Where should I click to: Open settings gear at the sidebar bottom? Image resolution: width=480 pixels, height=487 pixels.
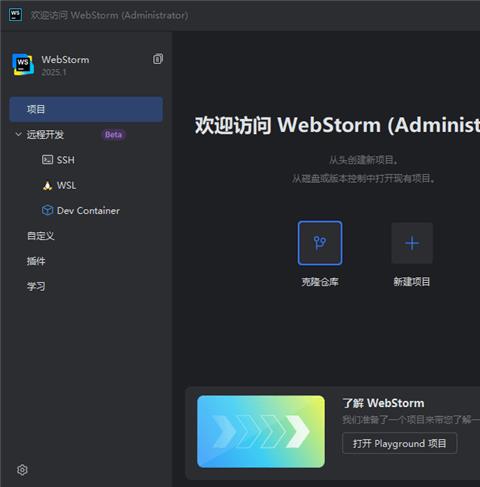click(x=22, y=470)
